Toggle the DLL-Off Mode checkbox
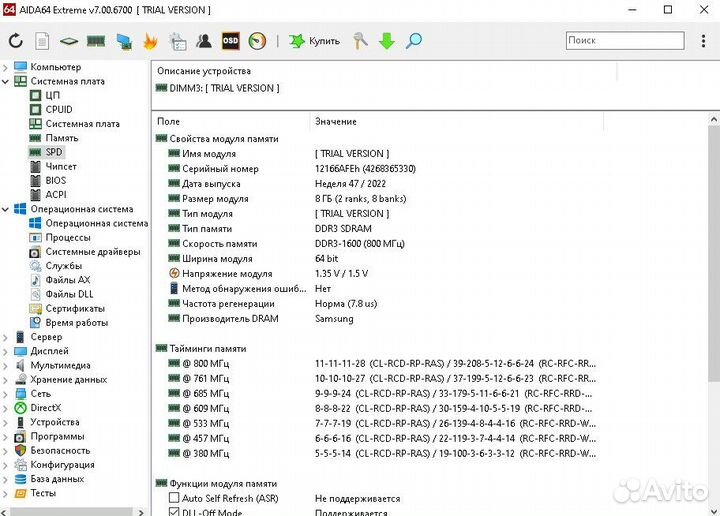720x516 pixels. pyautogui.click(x=174, y=511)
